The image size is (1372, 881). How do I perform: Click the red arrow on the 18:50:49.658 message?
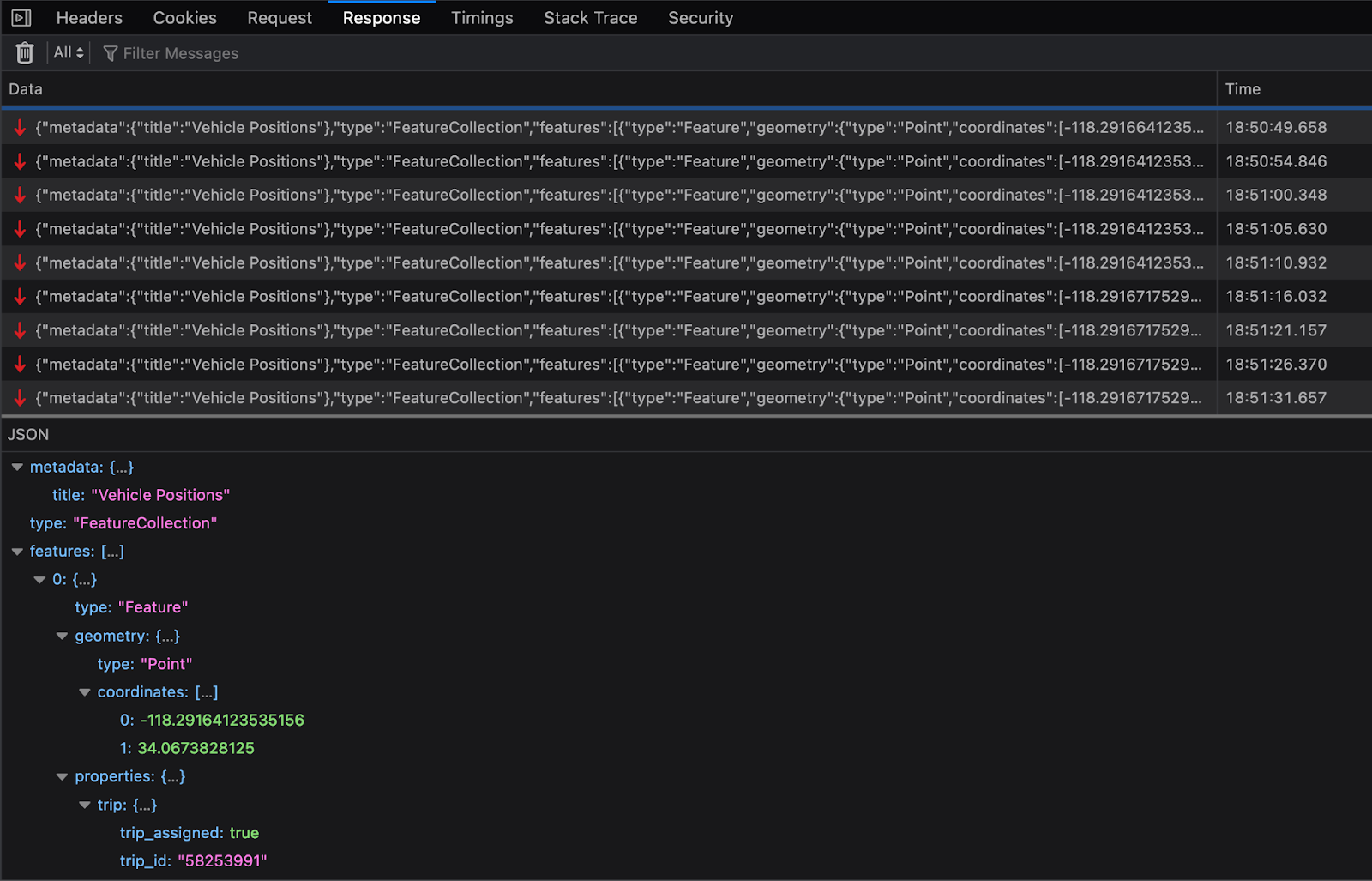(x=19, y=126)
